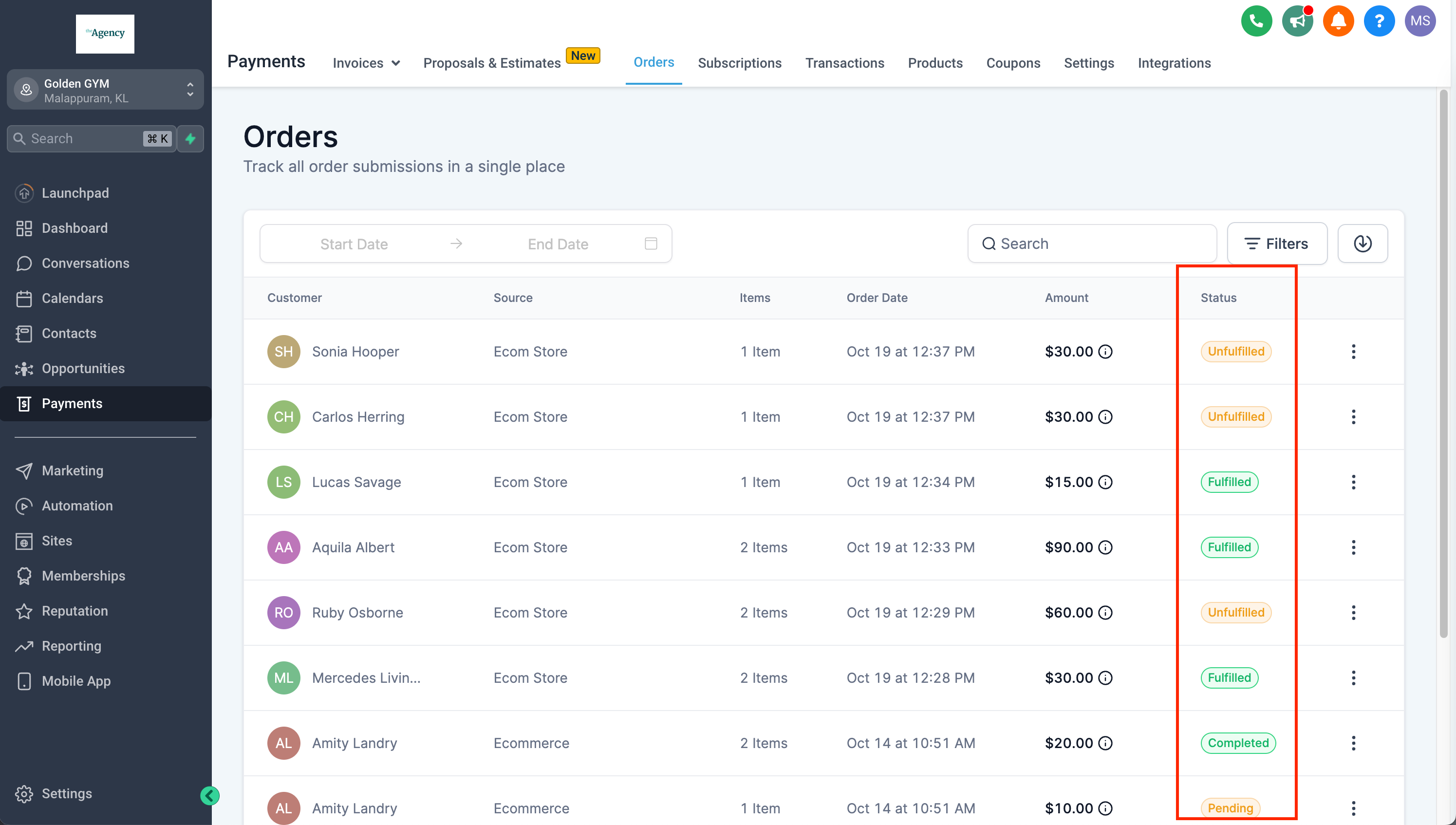Viewport: 1456px width, 825px height.
Task: Open actions menu for Lucas Savage's order
Action: 1353,482
